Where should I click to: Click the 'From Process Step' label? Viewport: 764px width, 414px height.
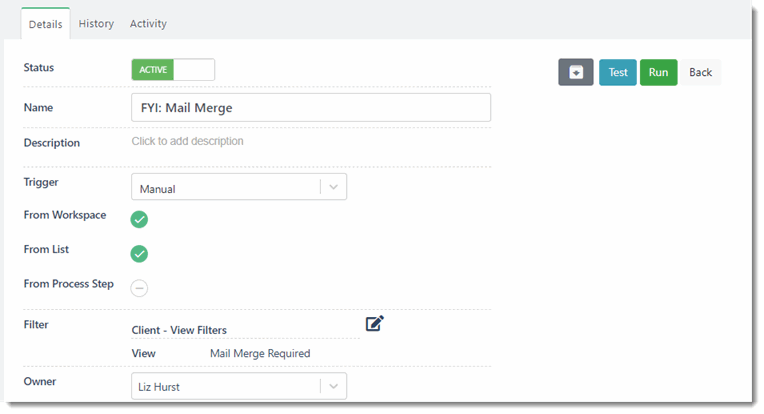[x=69, y=284]
